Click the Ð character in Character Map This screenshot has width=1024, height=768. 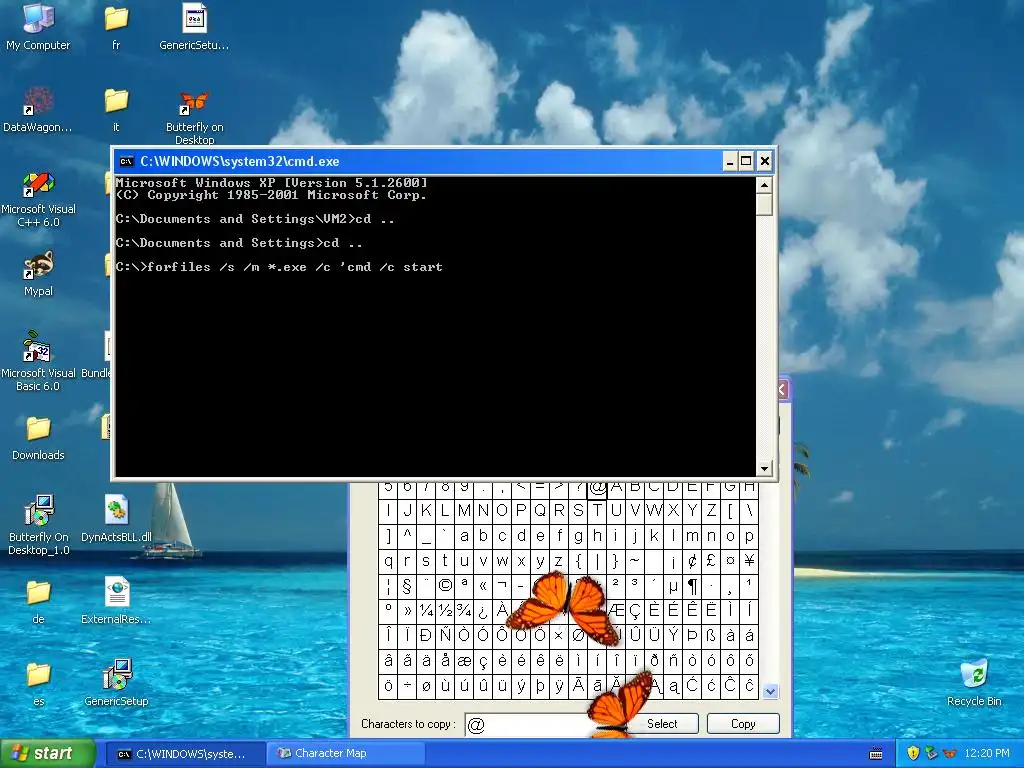pyautogui.click(x=426, y=635)
